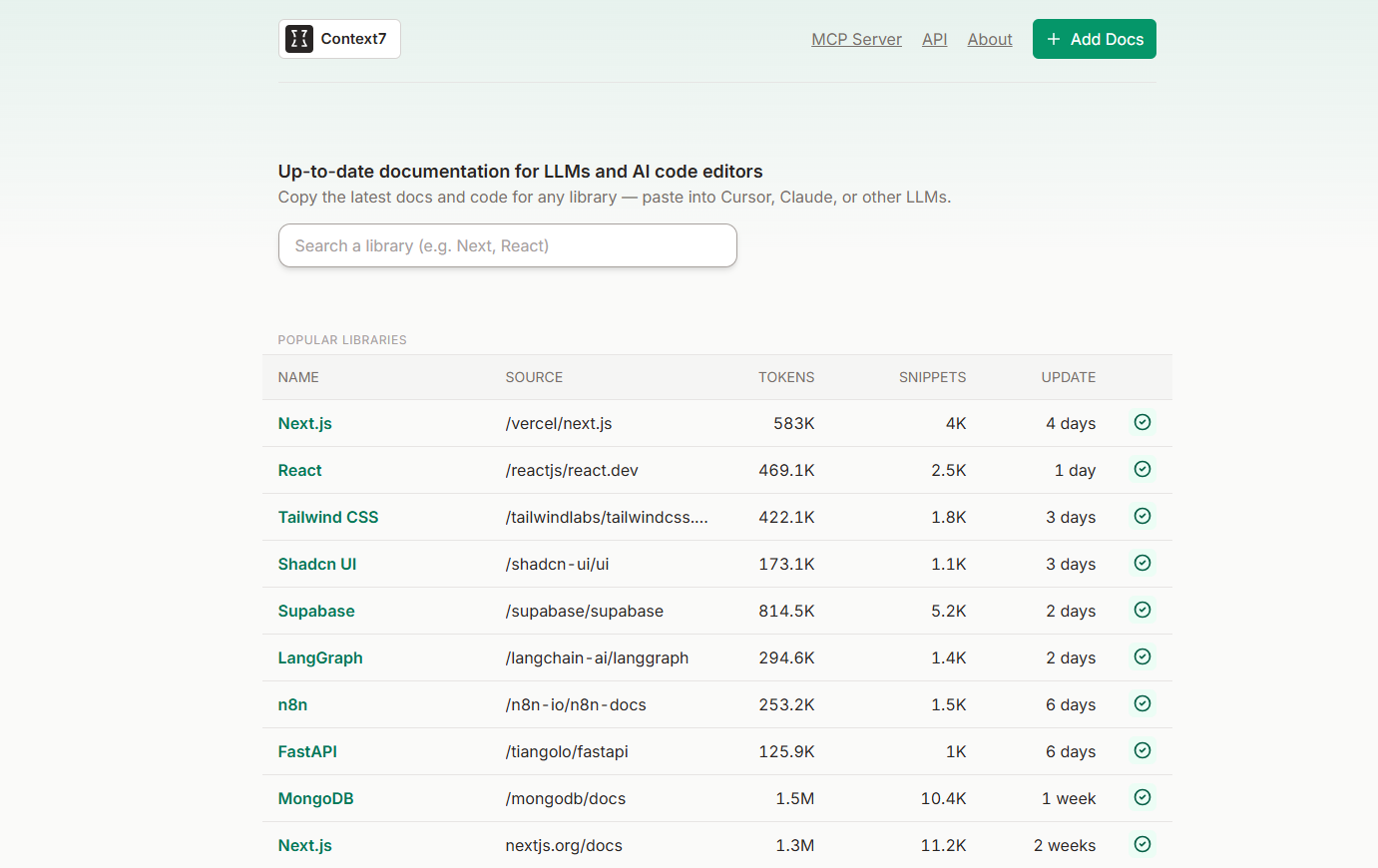Click the UPDATE column header
This screenshot has height=868, width=1378.
(1069, 377)
